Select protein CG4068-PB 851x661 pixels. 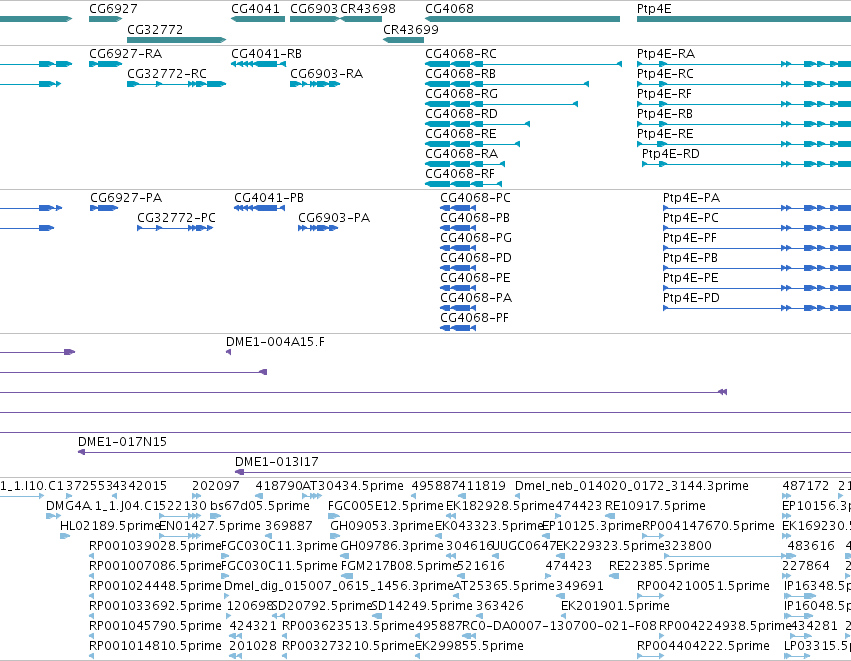click(x=458, y=228)
